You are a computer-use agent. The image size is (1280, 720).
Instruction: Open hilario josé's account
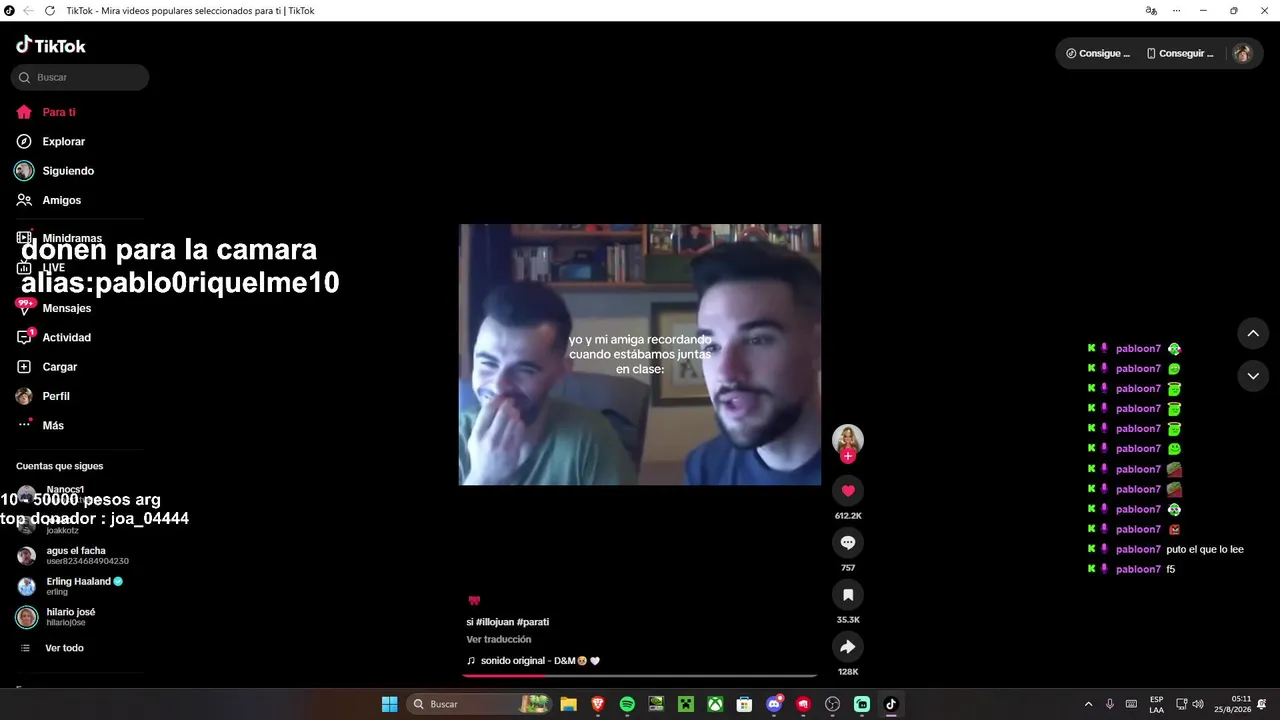tap(56, 617)
